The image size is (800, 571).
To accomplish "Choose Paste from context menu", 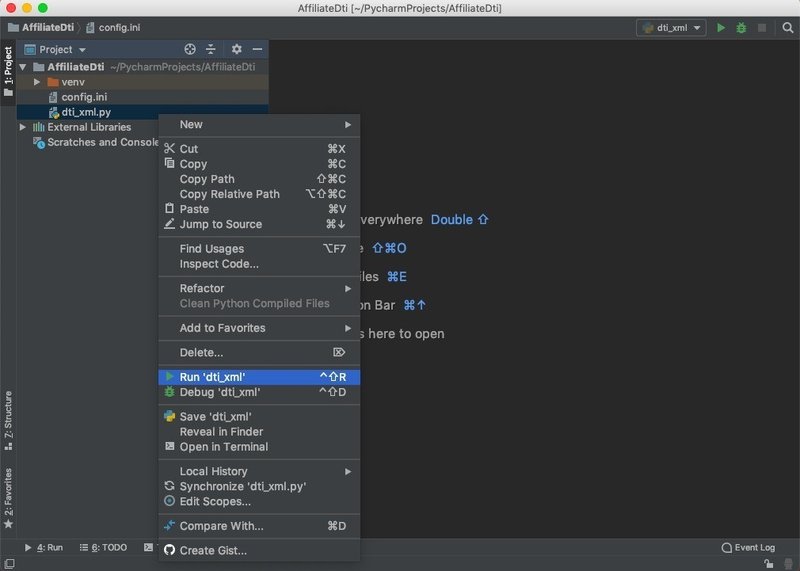I will point(259,209).
